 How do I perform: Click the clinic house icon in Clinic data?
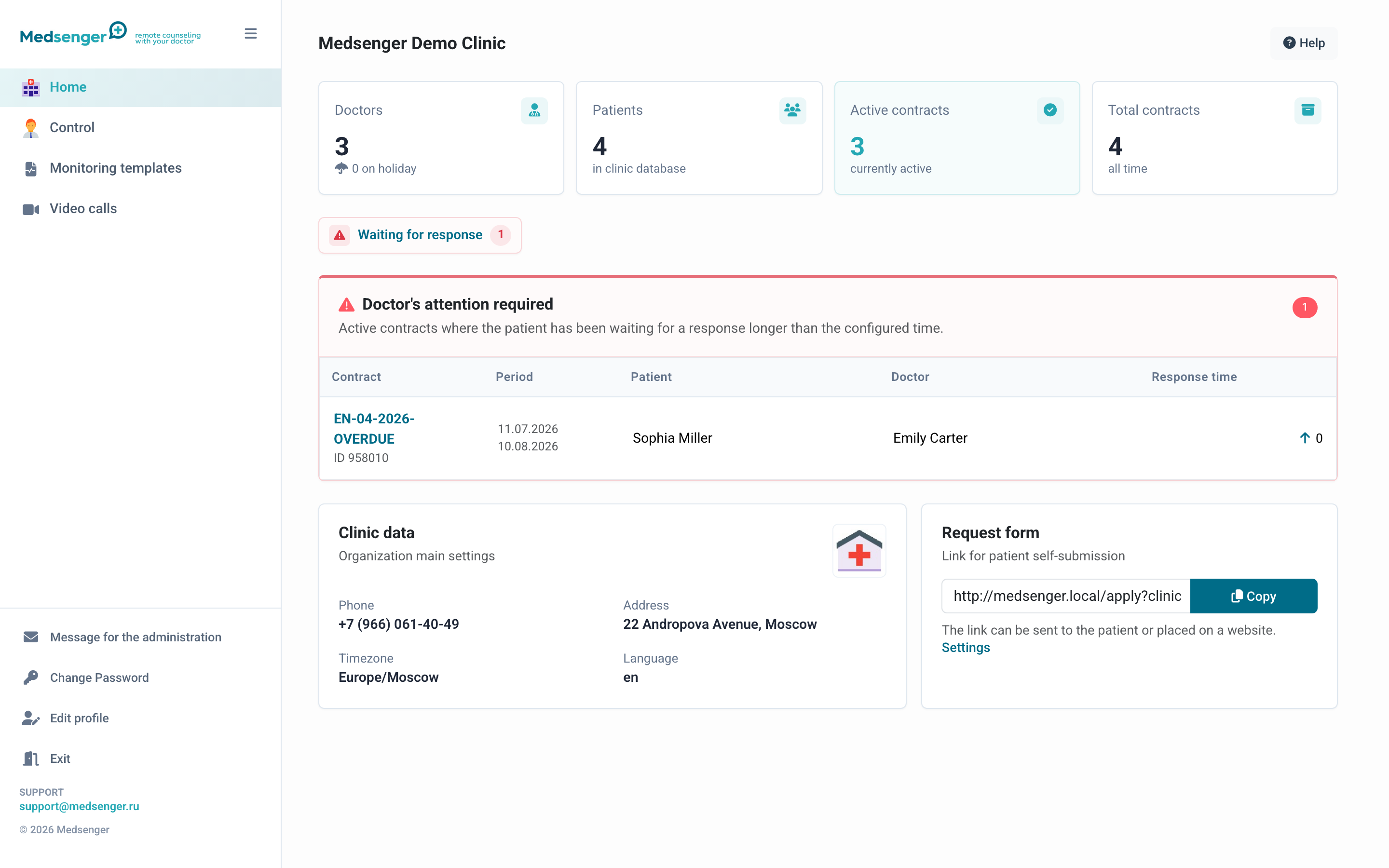859,551
